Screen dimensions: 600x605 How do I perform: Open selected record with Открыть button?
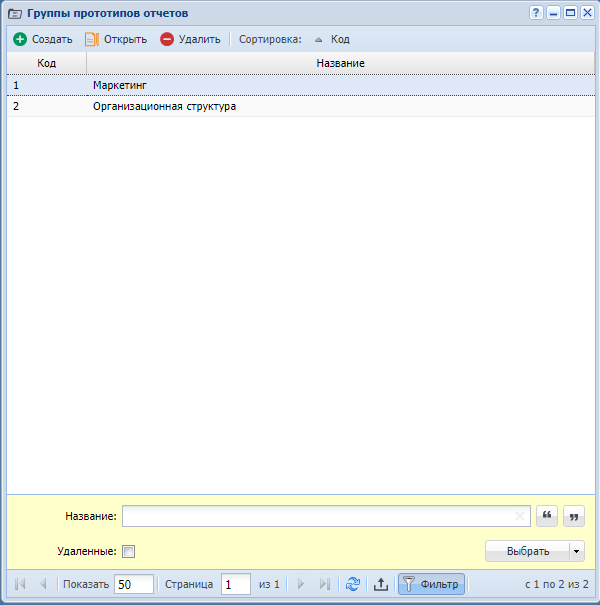pos(116,39)
